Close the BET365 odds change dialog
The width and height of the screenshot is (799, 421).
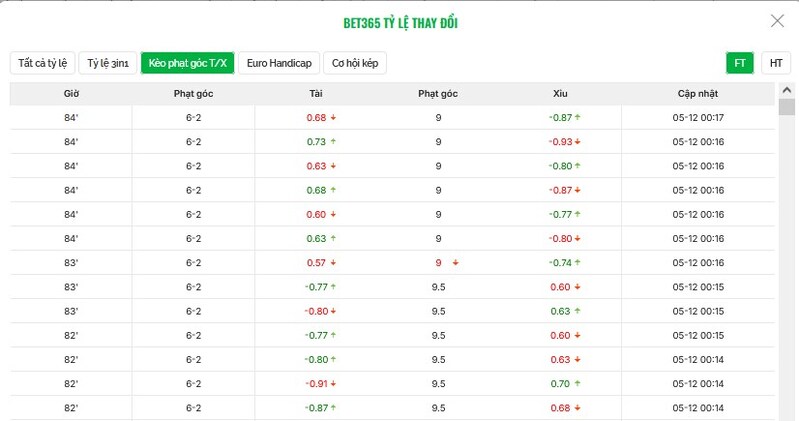click(x=777, y=21)
